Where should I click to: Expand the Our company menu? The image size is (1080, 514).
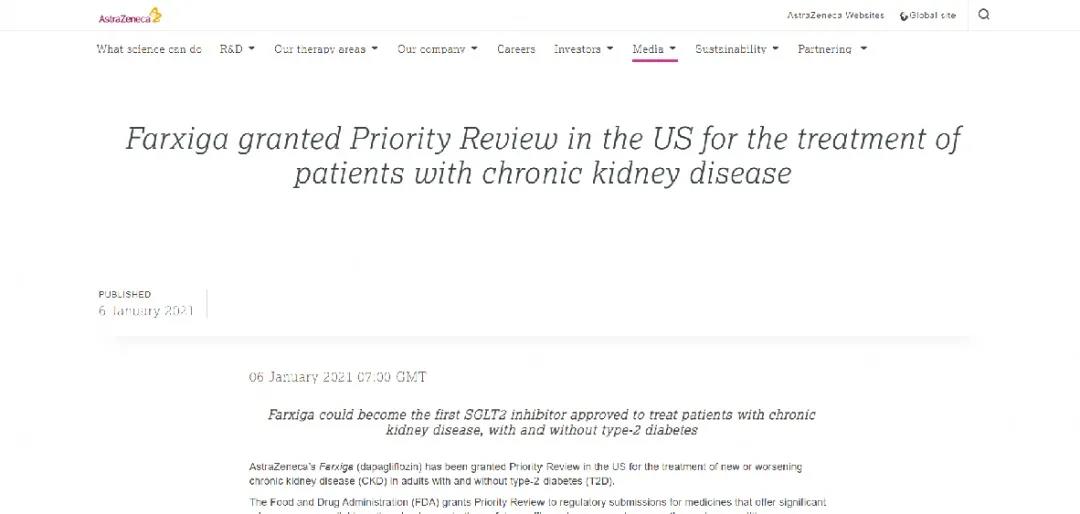tap(437, 49)
